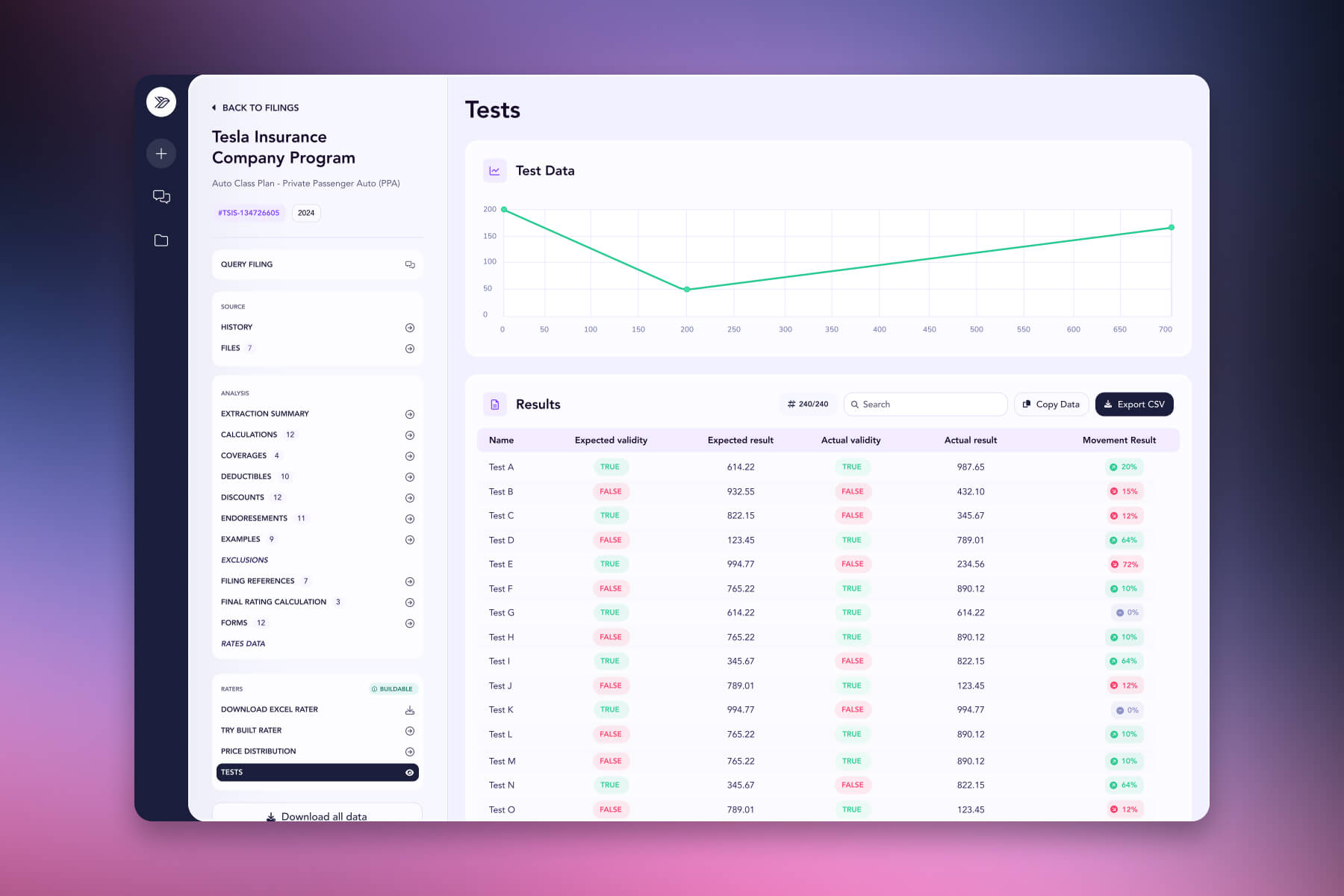Click the 20% movement result for Test A
This screenshot has height=896, width=1344.
(x=1123, y=467)
